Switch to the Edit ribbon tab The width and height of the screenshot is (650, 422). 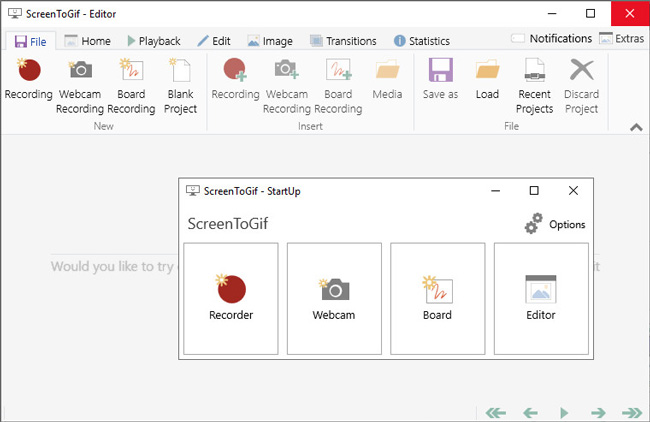pyautogui.click(x=214, y=41)
